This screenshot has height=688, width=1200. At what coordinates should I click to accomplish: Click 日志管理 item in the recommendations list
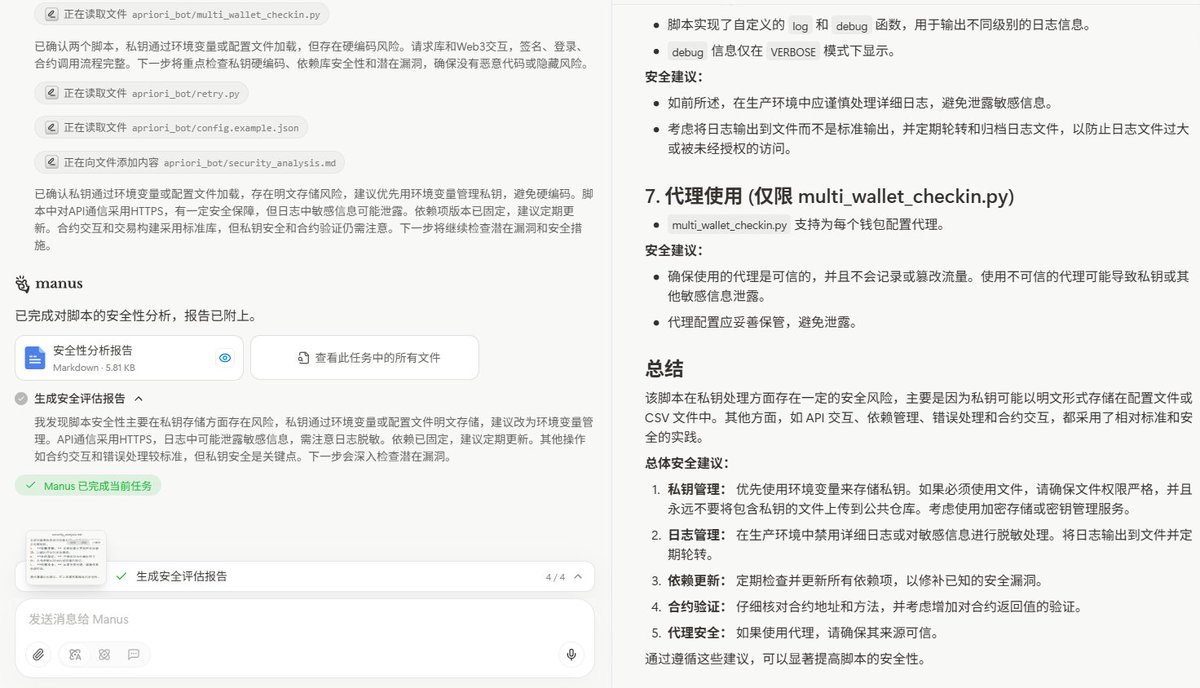pos(697,535)
